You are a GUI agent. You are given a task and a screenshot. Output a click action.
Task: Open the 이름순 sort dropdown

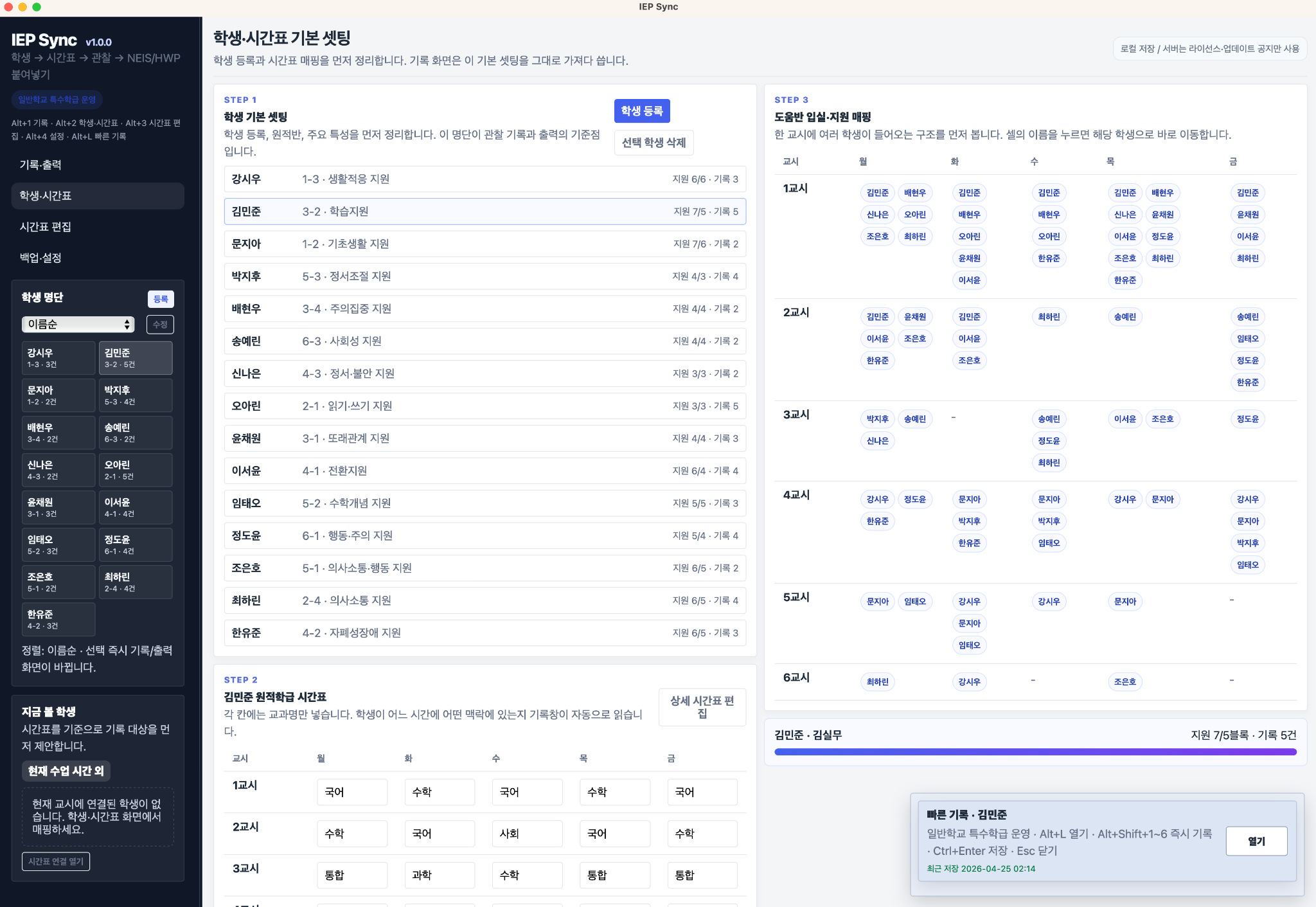pos(77,325)
